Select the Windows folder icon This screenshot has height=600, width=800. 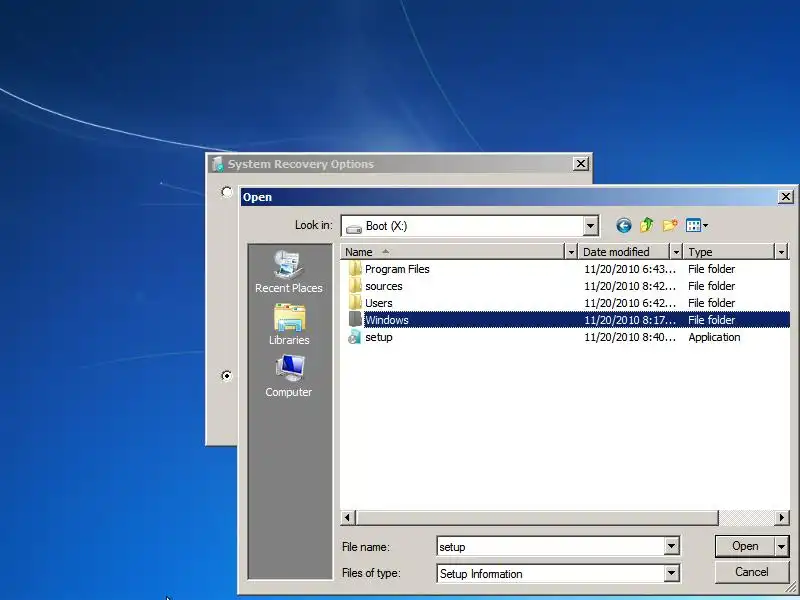point(355,320)
